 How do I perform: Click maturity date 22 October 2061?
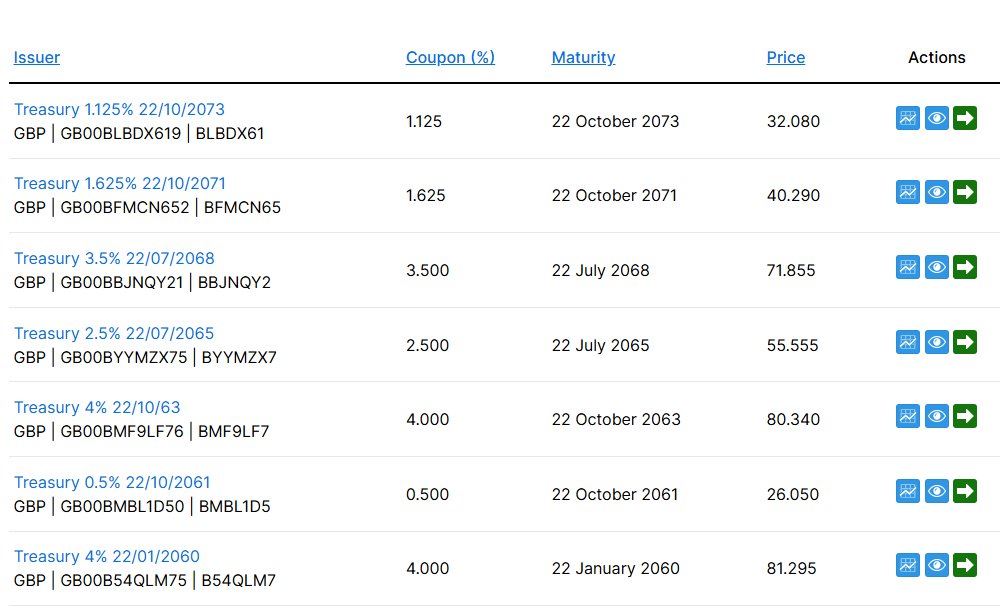(x=615, y=494)
